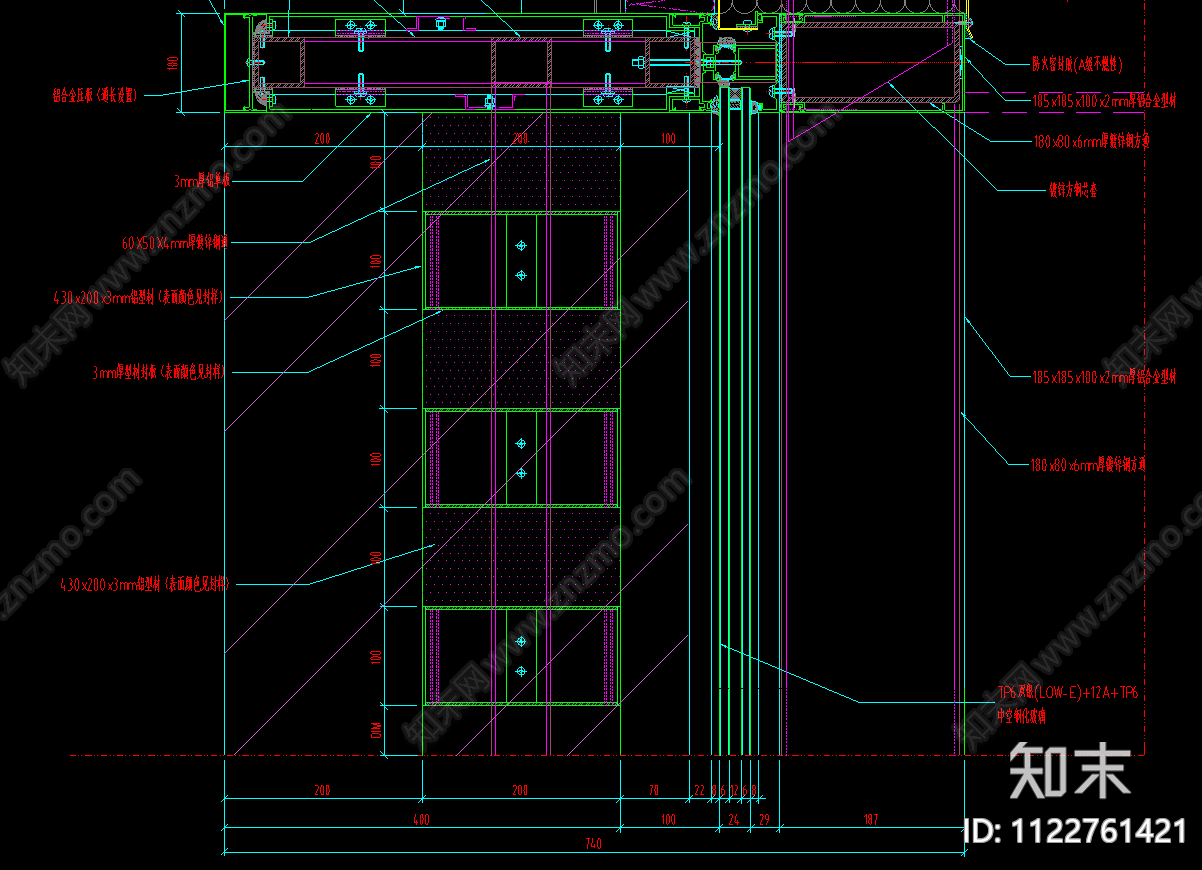The width and height of the screenshot is (1202, 870).
Task: Click the '24' dimension value
Action: 734,820
